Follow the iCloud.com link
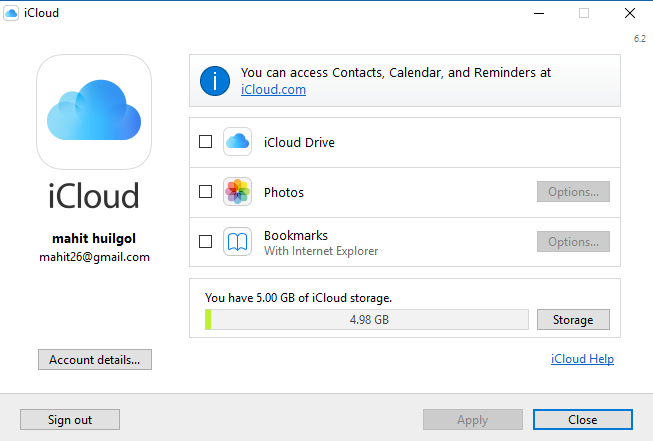Screen dimensions: 653x441 click(x=273, y=90)
